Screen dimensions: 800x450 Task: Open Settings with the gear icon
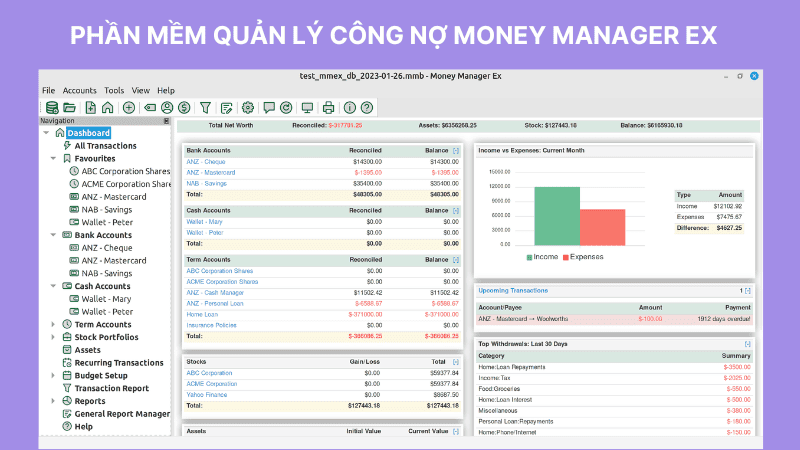[248, 108]
